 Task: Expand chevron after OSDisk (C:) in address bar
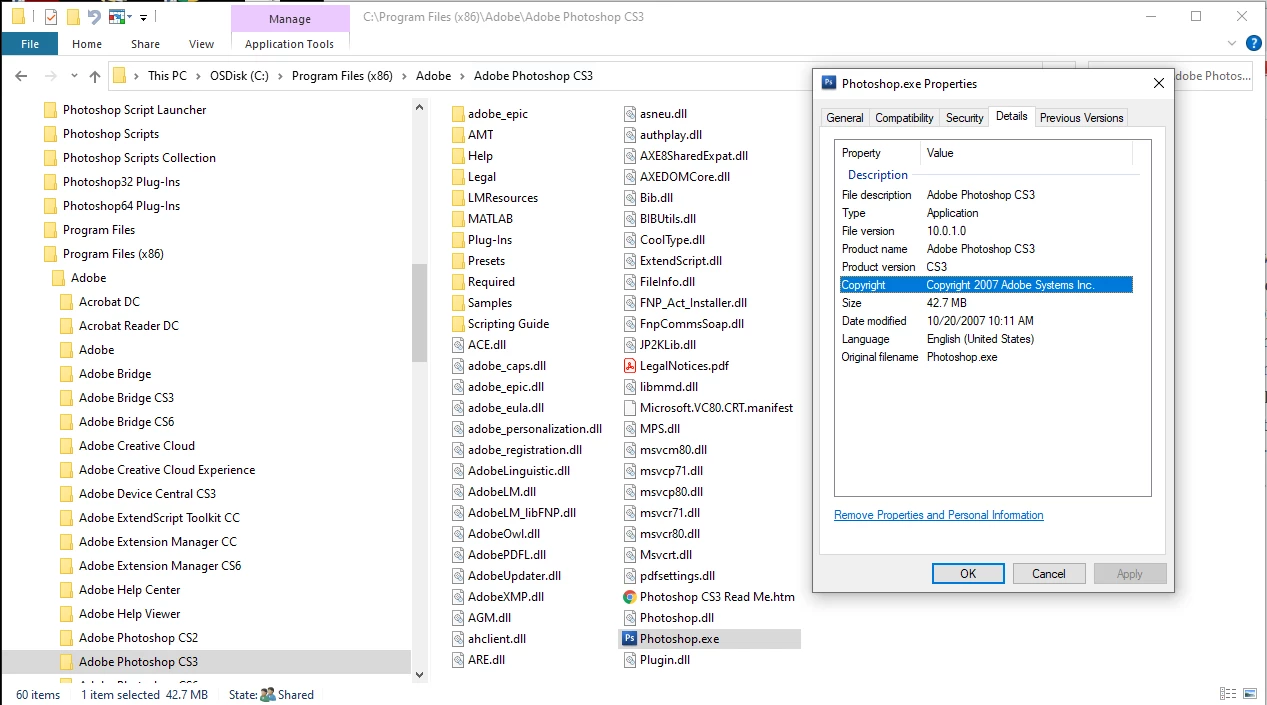click(281, 76)
